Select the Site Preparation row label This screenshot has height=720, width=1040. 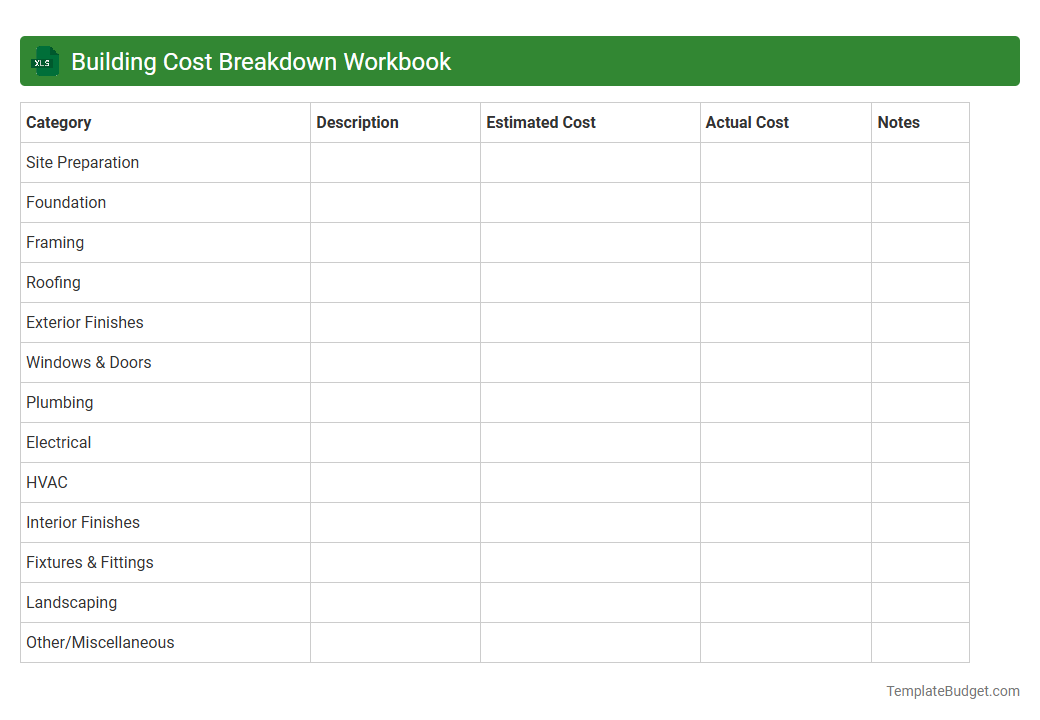(82, 162)
